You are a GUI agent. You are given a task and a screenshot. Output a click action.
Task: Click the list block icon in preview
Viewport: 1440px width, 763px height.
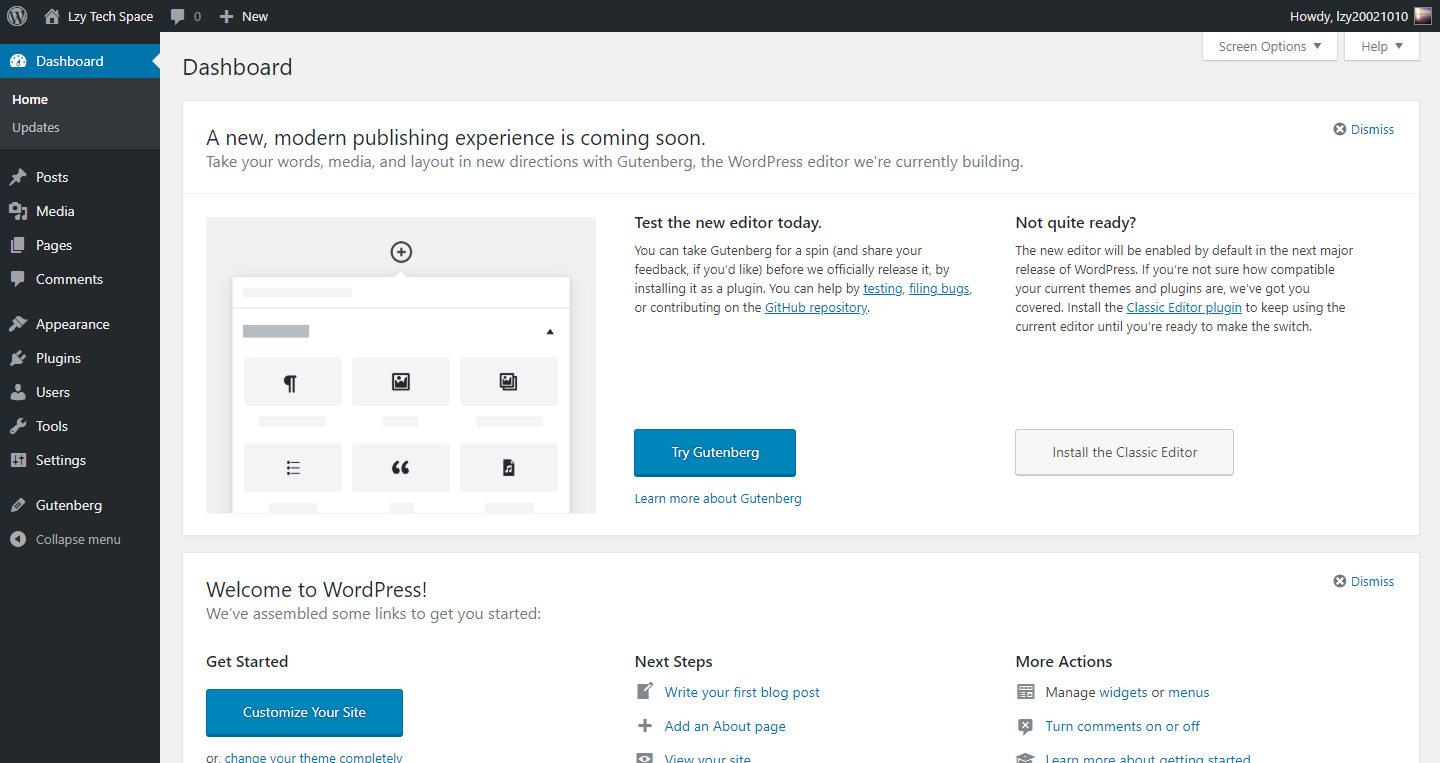[x=293, y=467]
